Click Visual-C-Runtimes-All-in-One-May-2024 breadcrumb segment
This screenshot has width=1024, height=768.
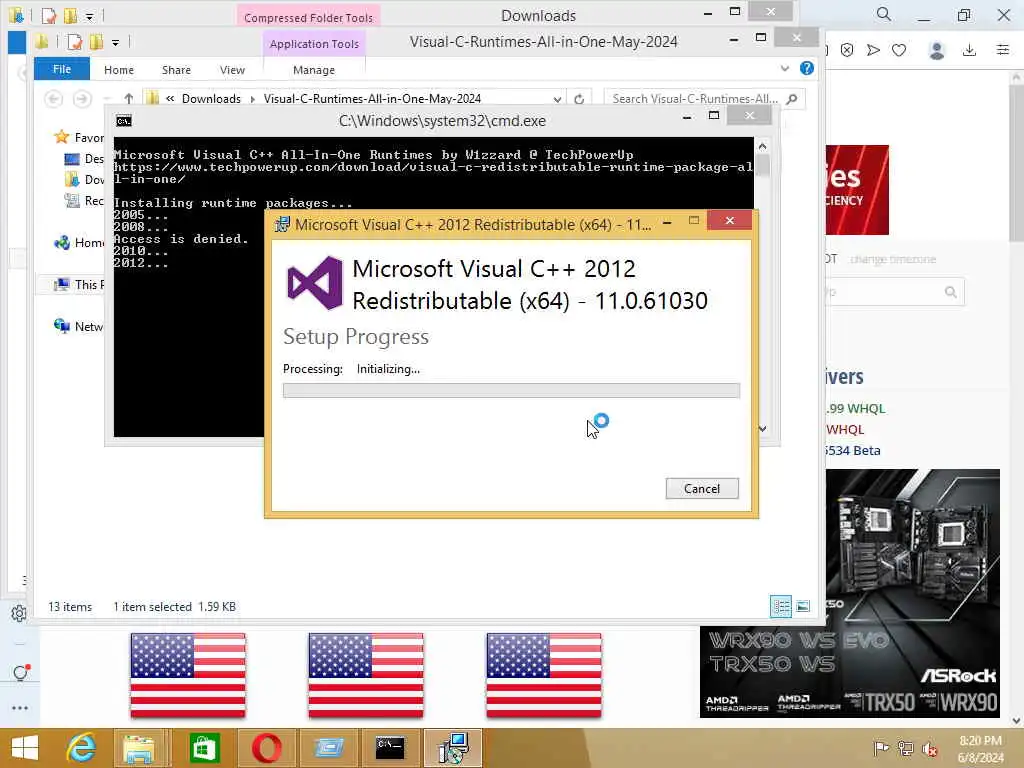pos(372,99)
